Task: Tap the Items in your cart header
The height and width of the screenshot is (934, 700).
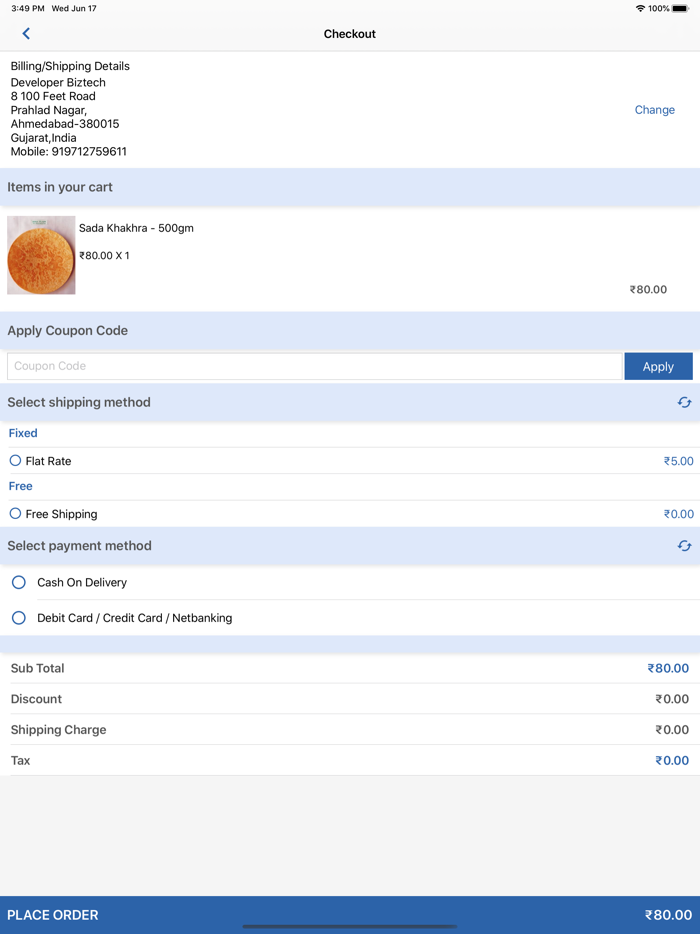Action: pos(60,187)
